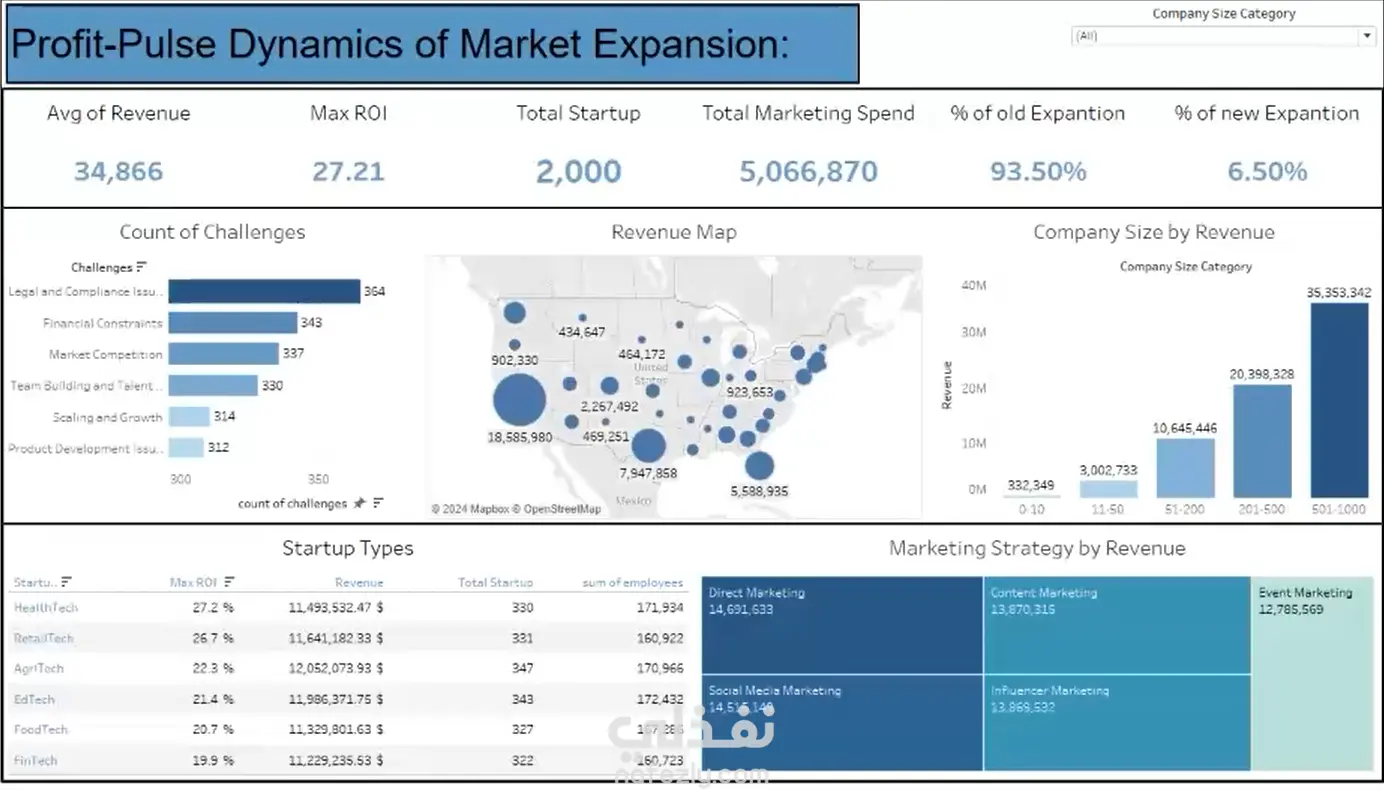Click the Direct Marketing treemap tile

(842, 625)
